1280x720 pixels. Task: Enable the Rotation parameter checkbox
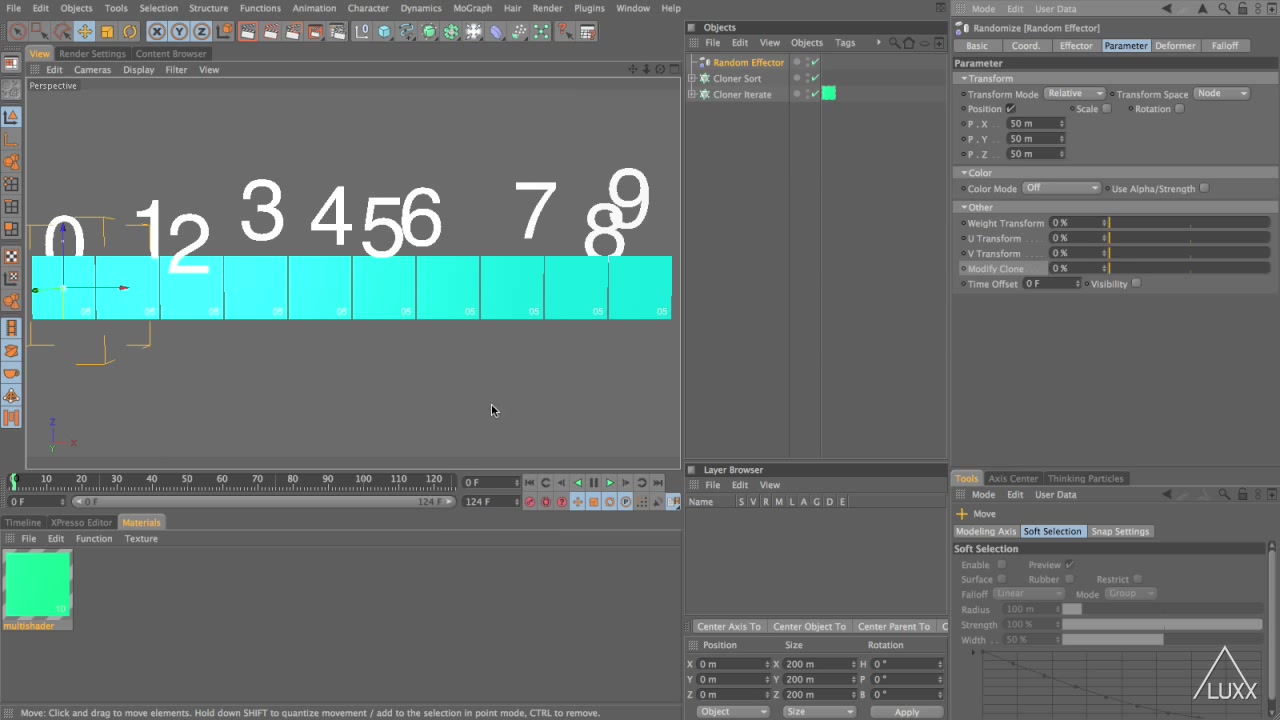[1179, 108]
